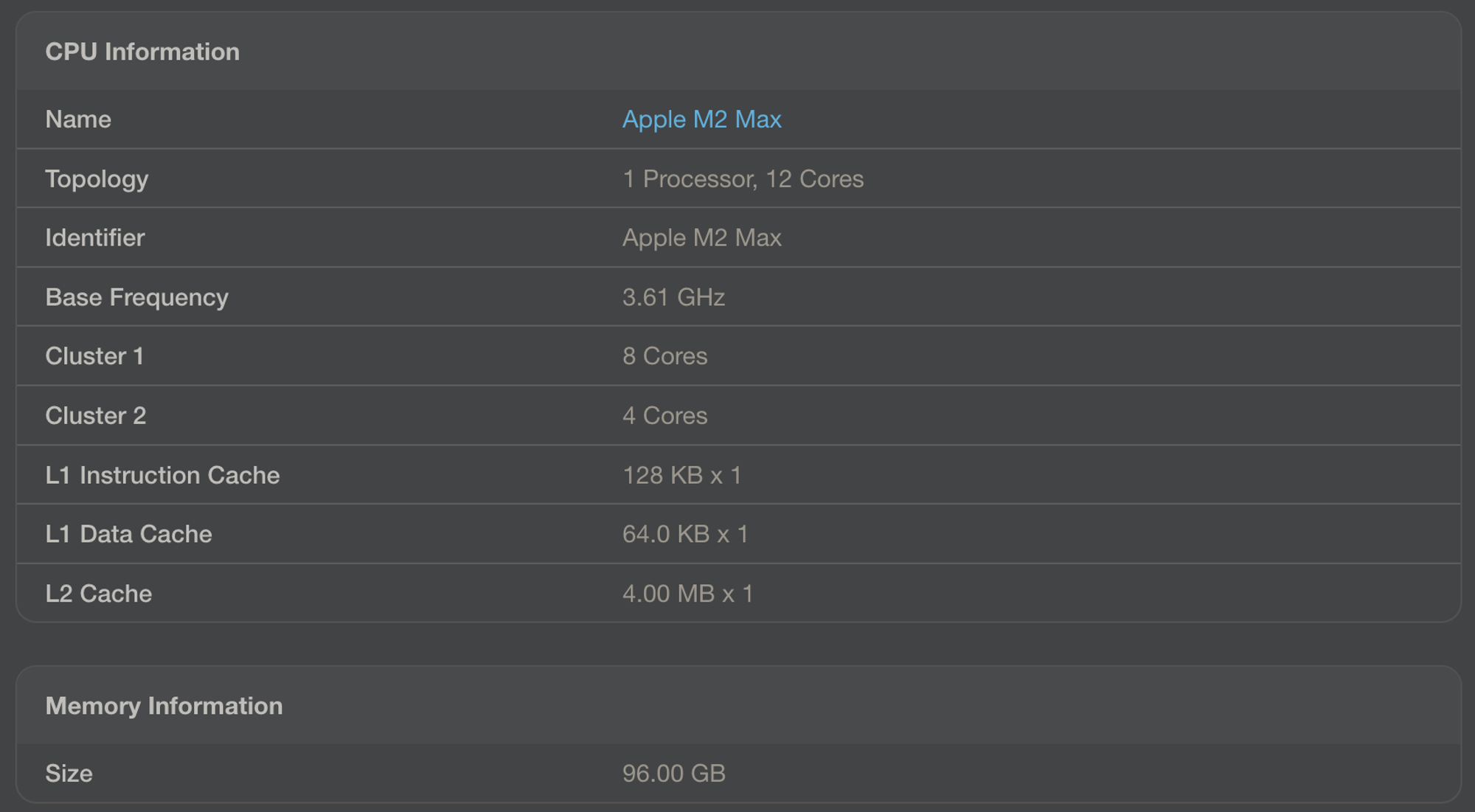Select the memory size 96.00 GB value
Screen dimensions: 1475x812
(x=673, y=774)
